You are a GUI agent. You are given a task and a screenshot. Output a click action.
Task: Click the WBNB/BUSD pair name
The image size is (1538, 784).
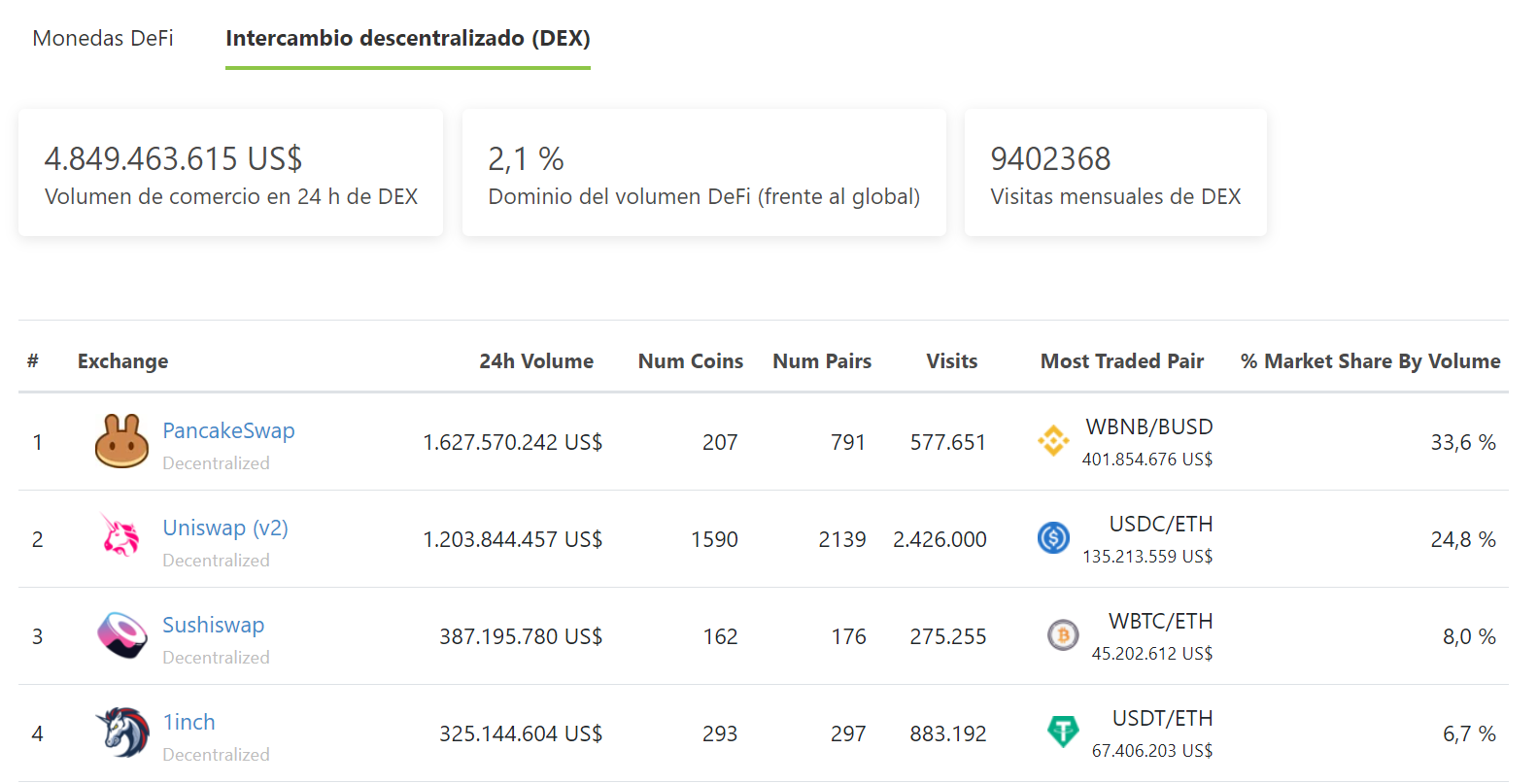tap(1149, 426)
